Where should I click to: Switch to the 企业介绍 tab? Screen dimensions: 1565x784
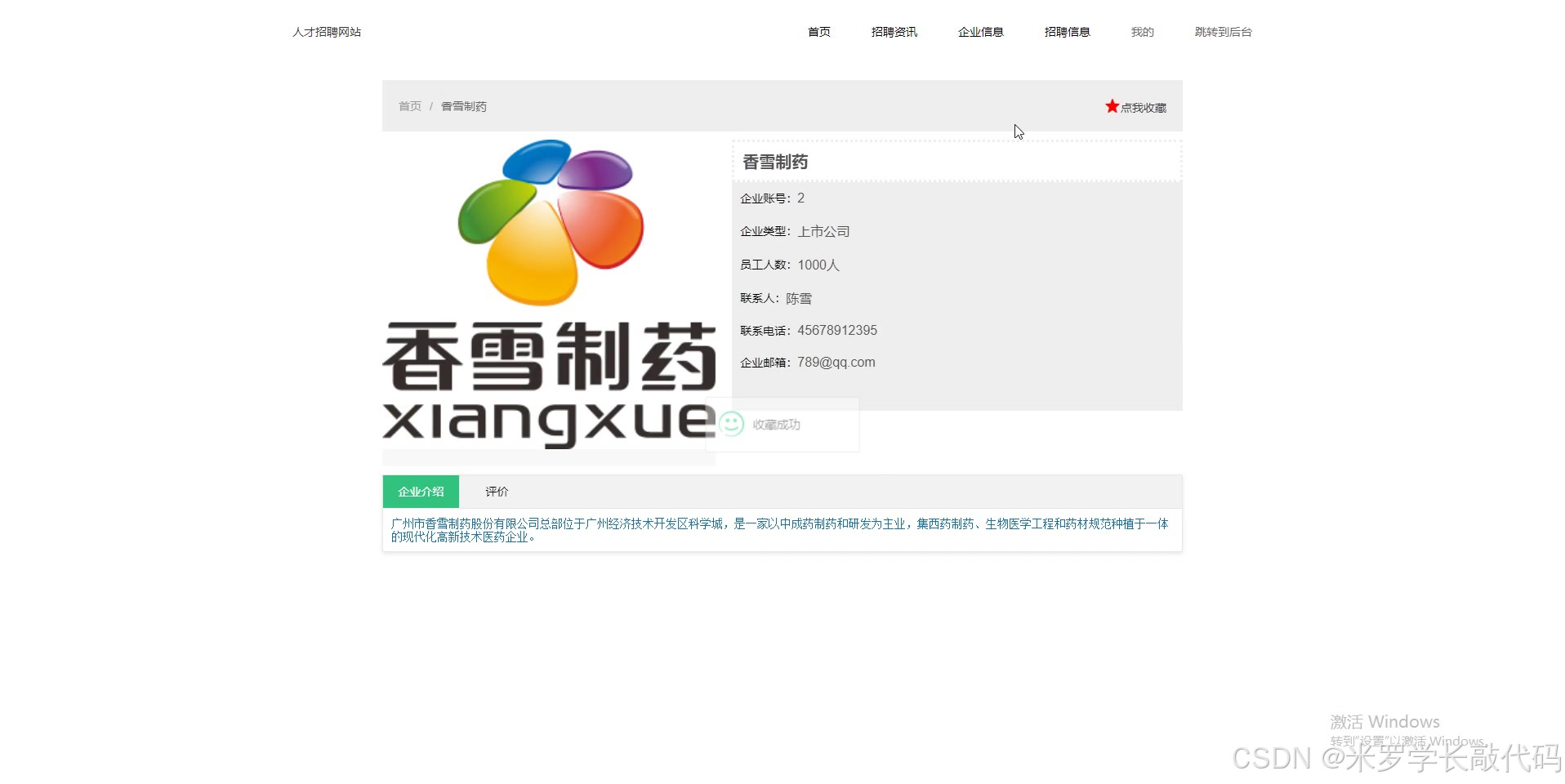[420, 491]
